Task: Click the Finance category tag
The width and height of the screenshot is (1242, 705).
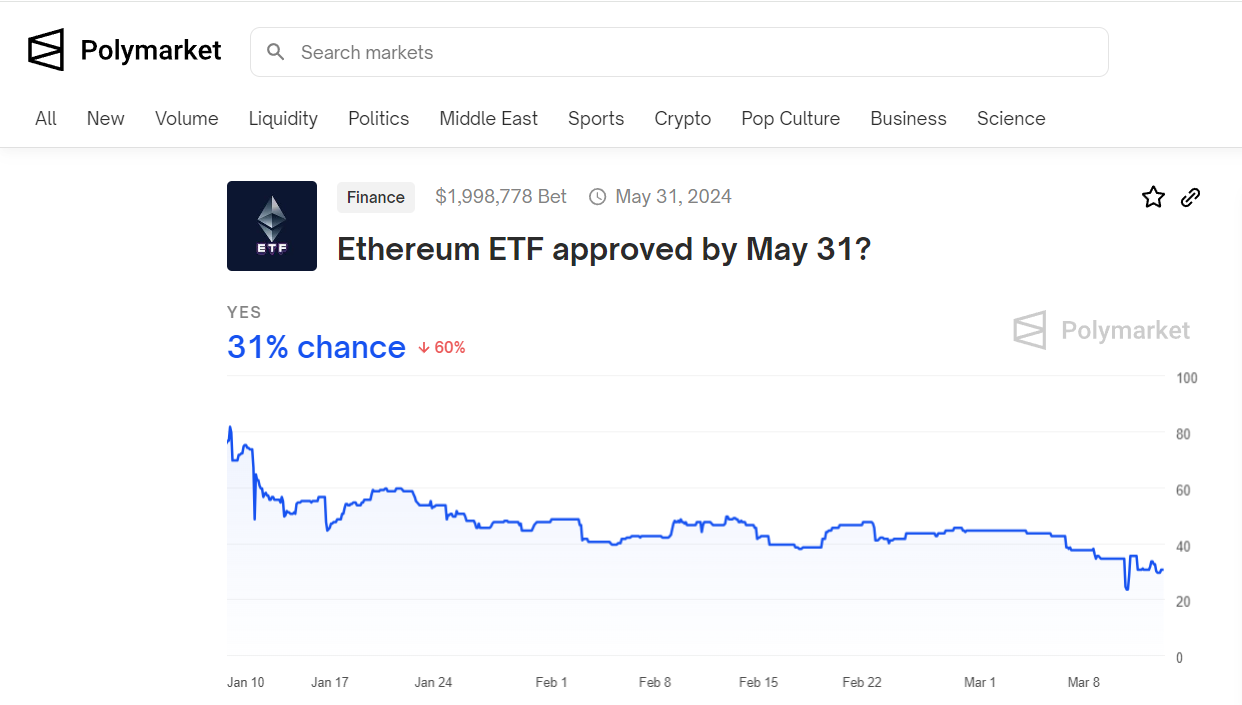Action: 376,197
